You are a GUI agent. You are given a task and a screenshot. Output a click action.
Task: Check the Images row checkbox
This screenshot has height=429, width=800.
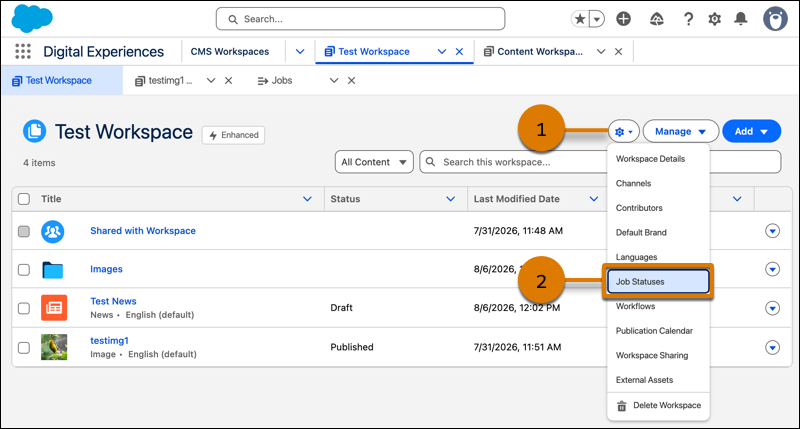24,269
